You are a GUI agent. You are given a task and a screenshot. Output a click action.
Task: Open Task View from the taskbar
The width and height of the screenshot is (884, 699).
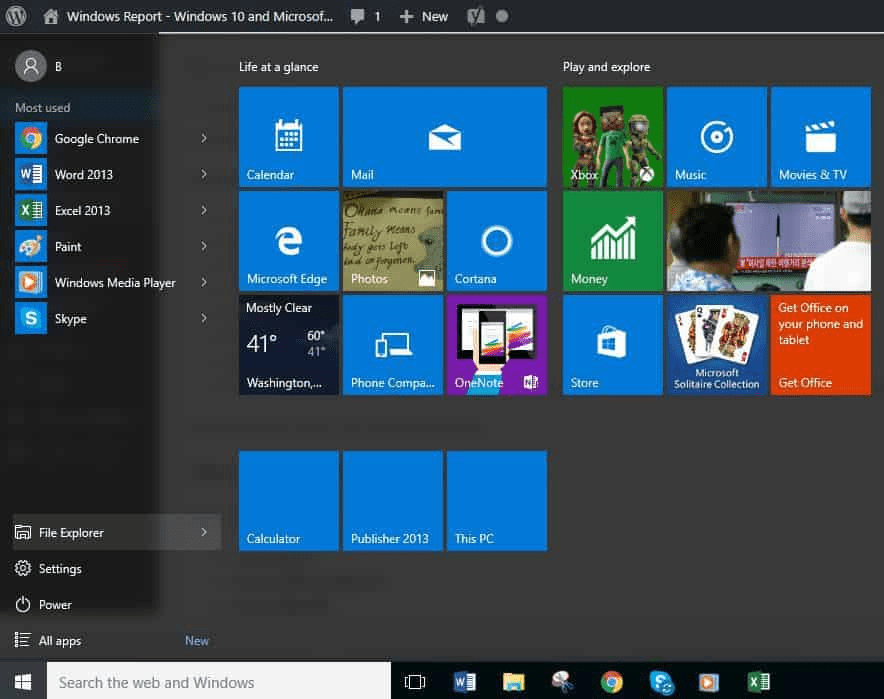coord(414,681)
